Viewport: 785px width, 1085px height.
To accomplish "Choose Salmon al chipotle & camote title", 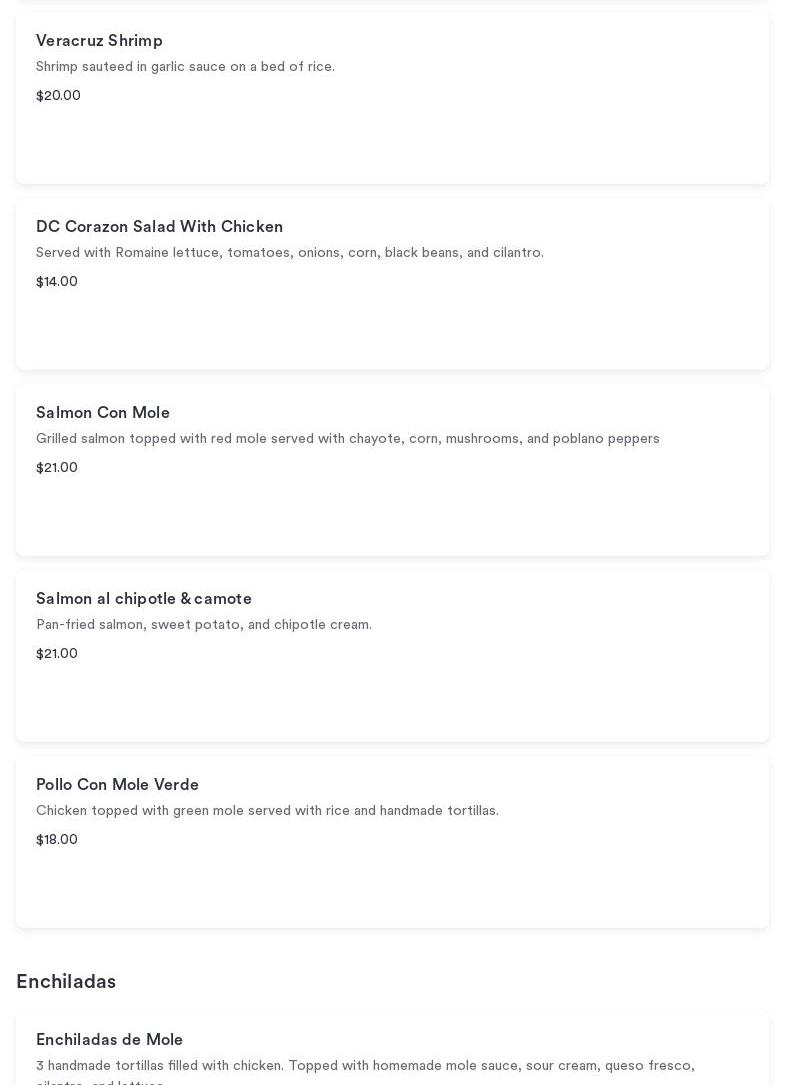I will click(x=144, y=599).
